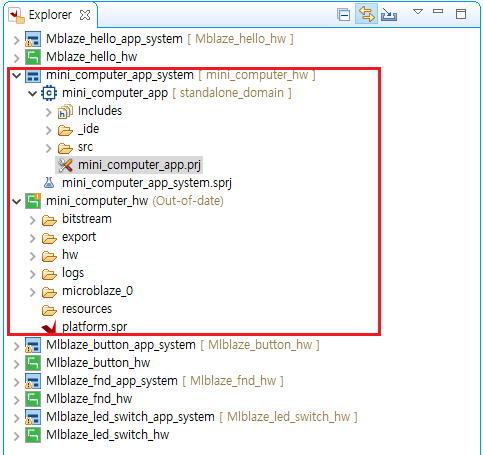
Task: Select Mlblaze_fnd_app_system project label
Action: coord(112,381)
